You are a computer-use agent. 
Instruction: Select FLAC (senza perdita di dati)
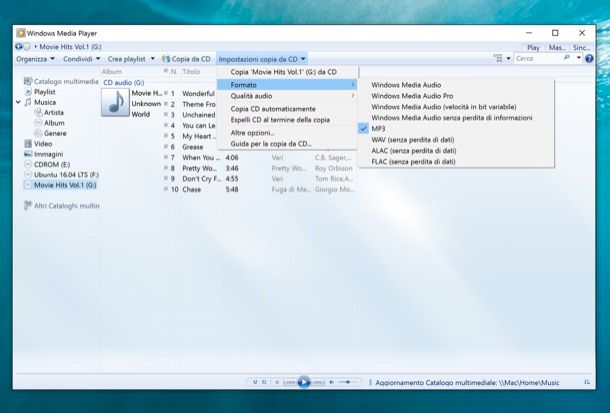[x=413, y=161]
